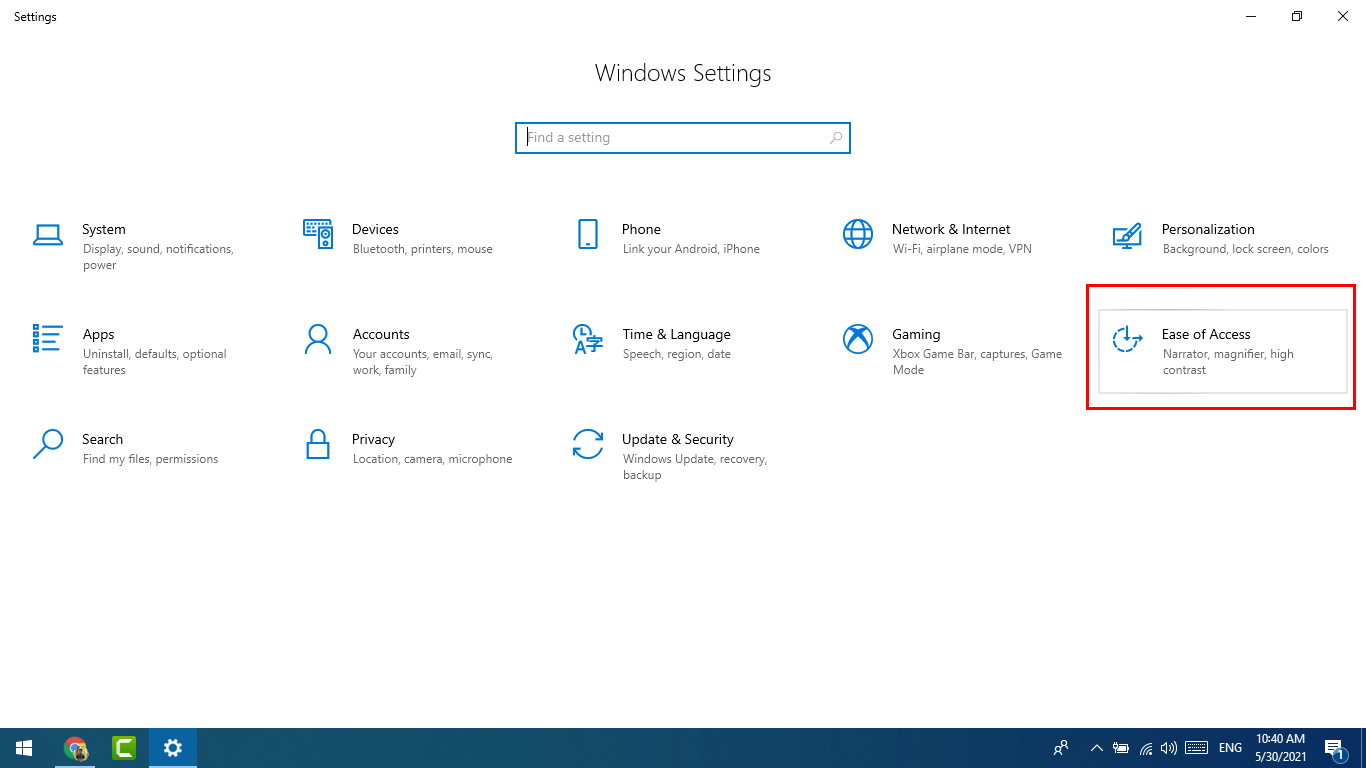Check battery status in system tray

1121,748
